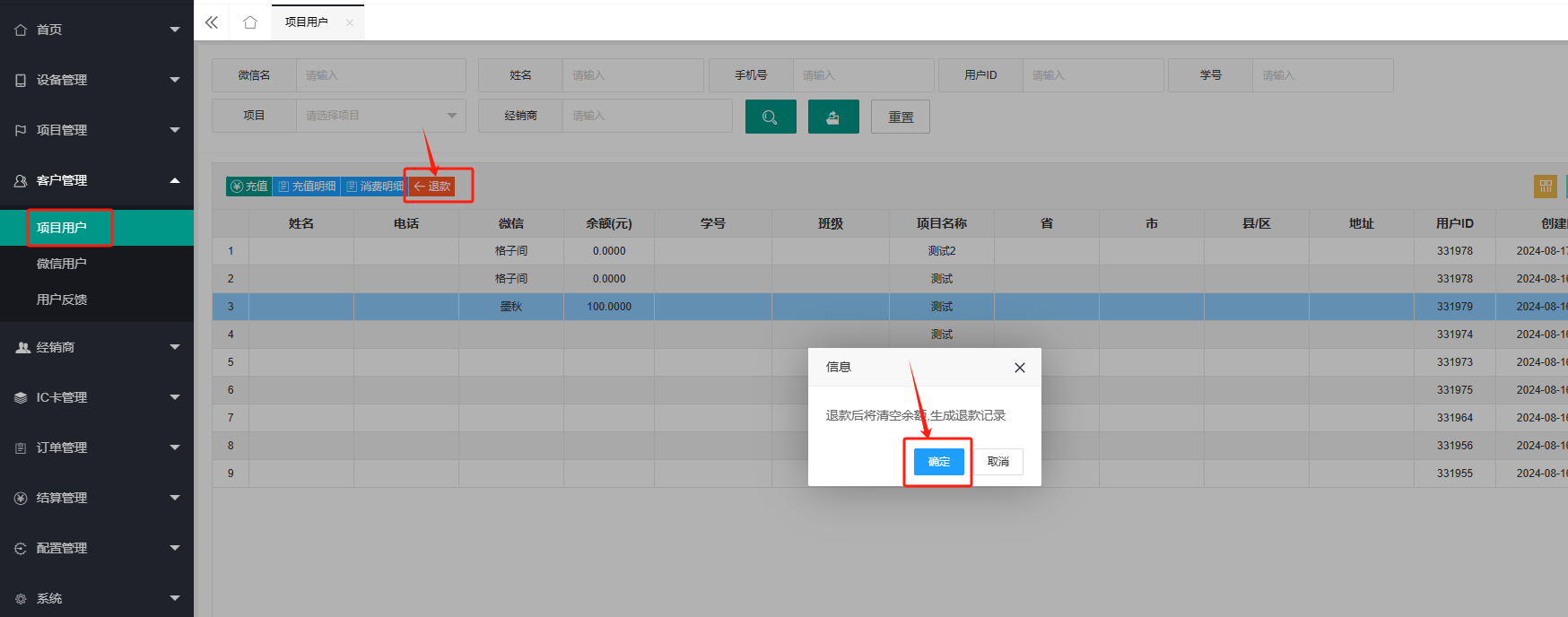The width and height of the screenshot is (1568, 617).
Task: Click the green export button
Action: pyautogui.click(x=833, y=117)
